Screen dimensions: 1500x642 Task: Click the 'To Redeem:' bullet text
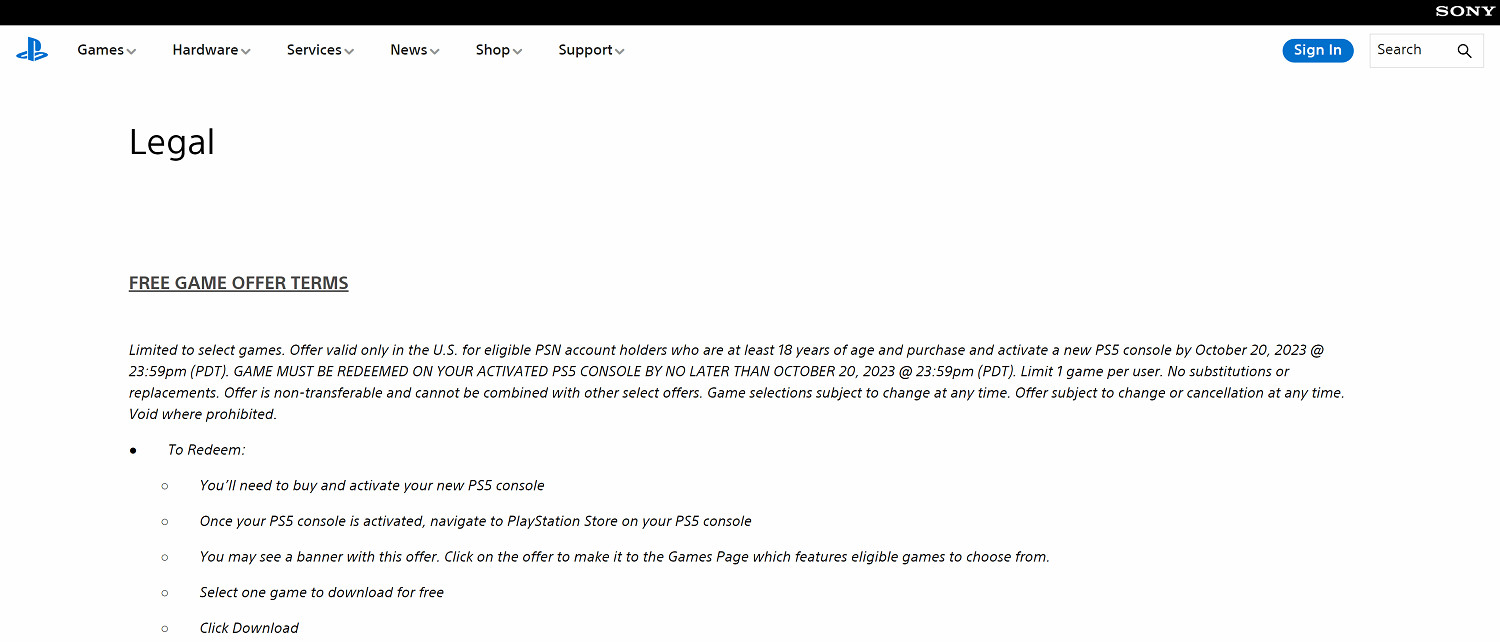(206, 450)
